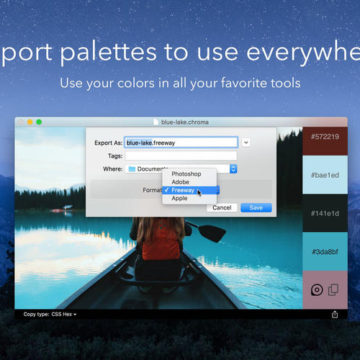The image size is (360, 360).
Task: Click copy color icon on pink swatch
Action: [333, 290]
